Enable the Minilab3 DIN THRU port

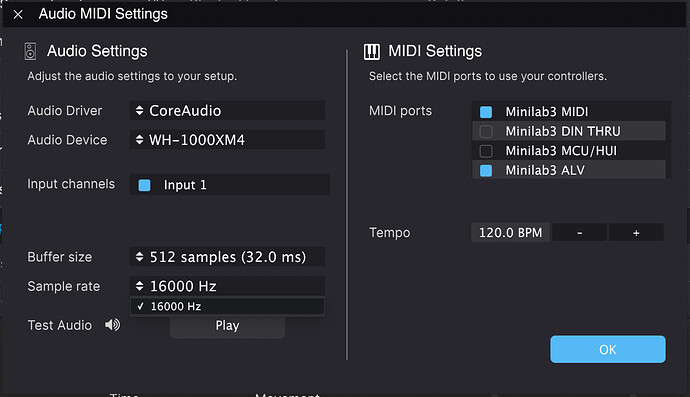(486, 131)
